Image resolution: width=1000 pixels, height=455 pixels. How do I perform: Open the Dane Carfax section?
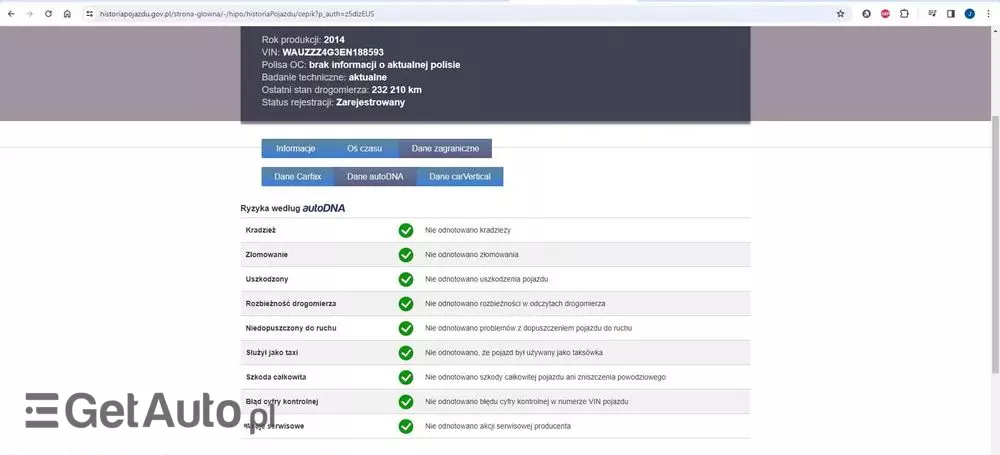297,176
